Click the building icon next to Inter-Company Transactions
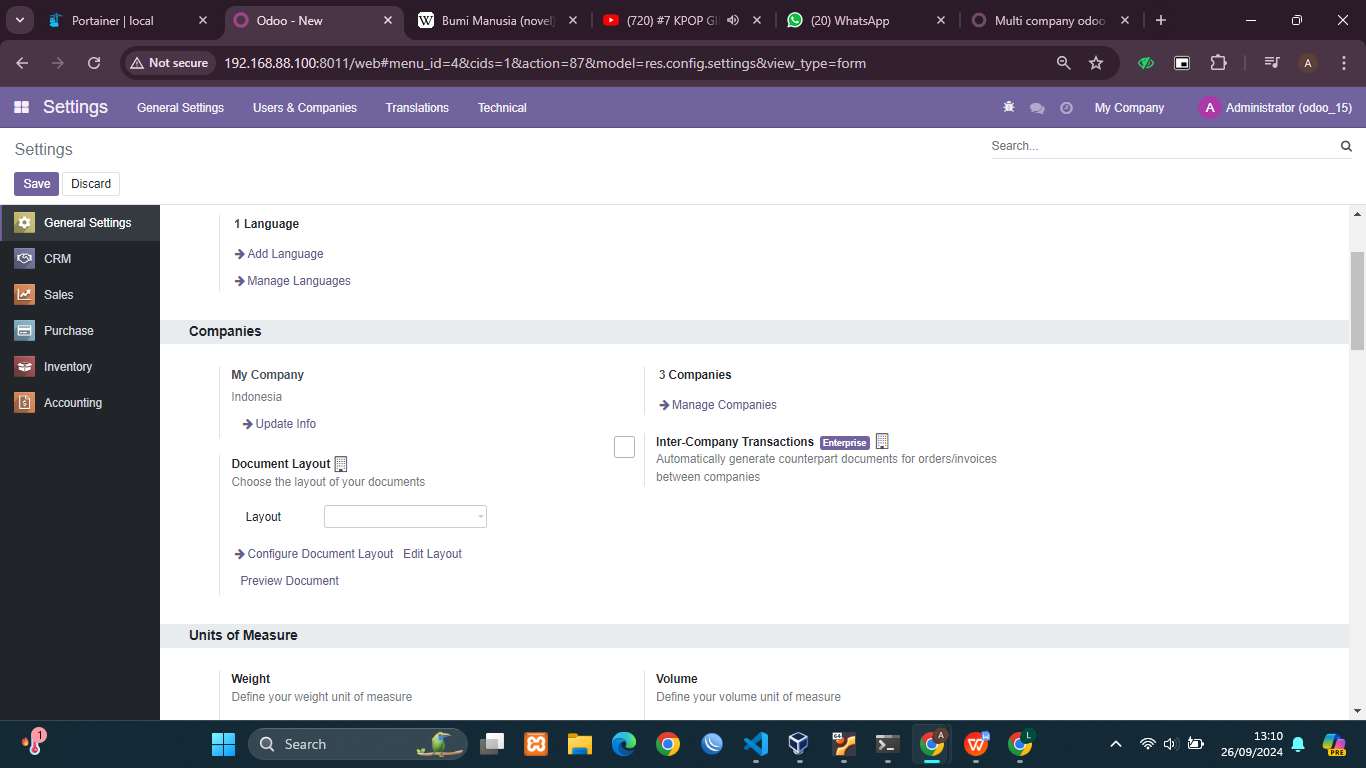 [x=882, y=441]
